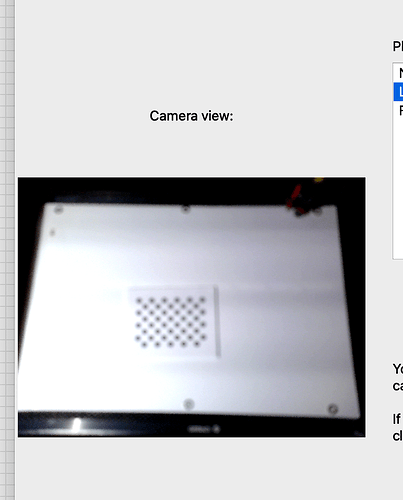403x500 pixels.
Task: Click the calibration dot pattern in camera view
Action: coord(171,322)
